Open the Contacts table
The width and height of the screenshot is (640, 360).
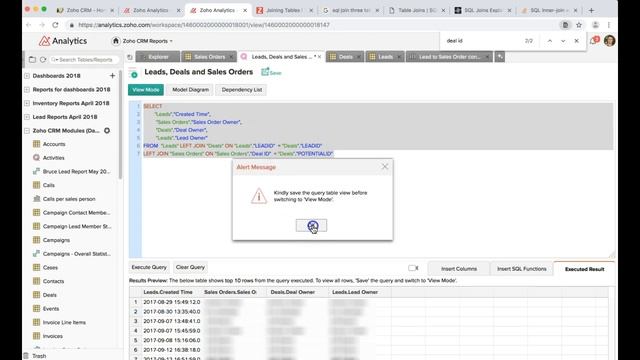(x=53, y=281)
